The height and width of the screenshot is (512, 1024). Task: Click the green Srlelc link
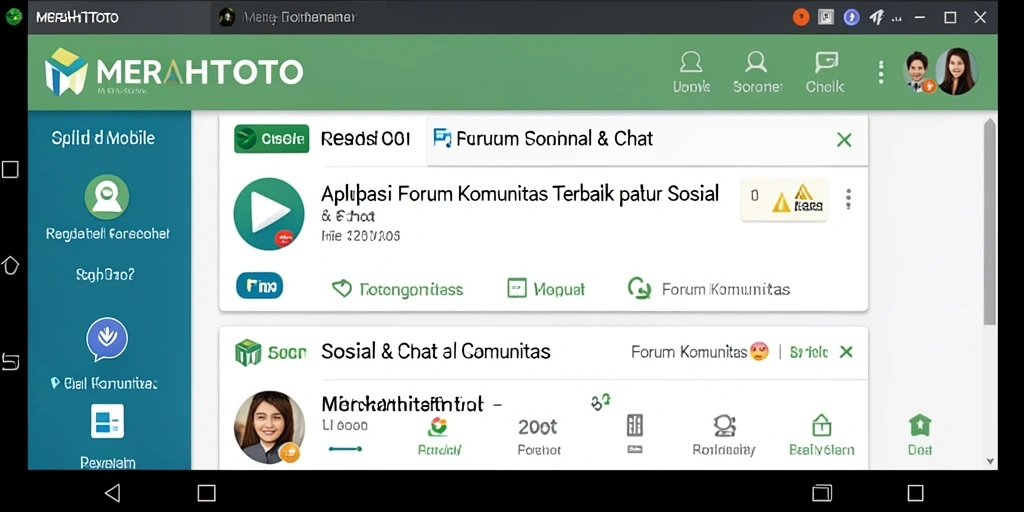tap(808, 353)
